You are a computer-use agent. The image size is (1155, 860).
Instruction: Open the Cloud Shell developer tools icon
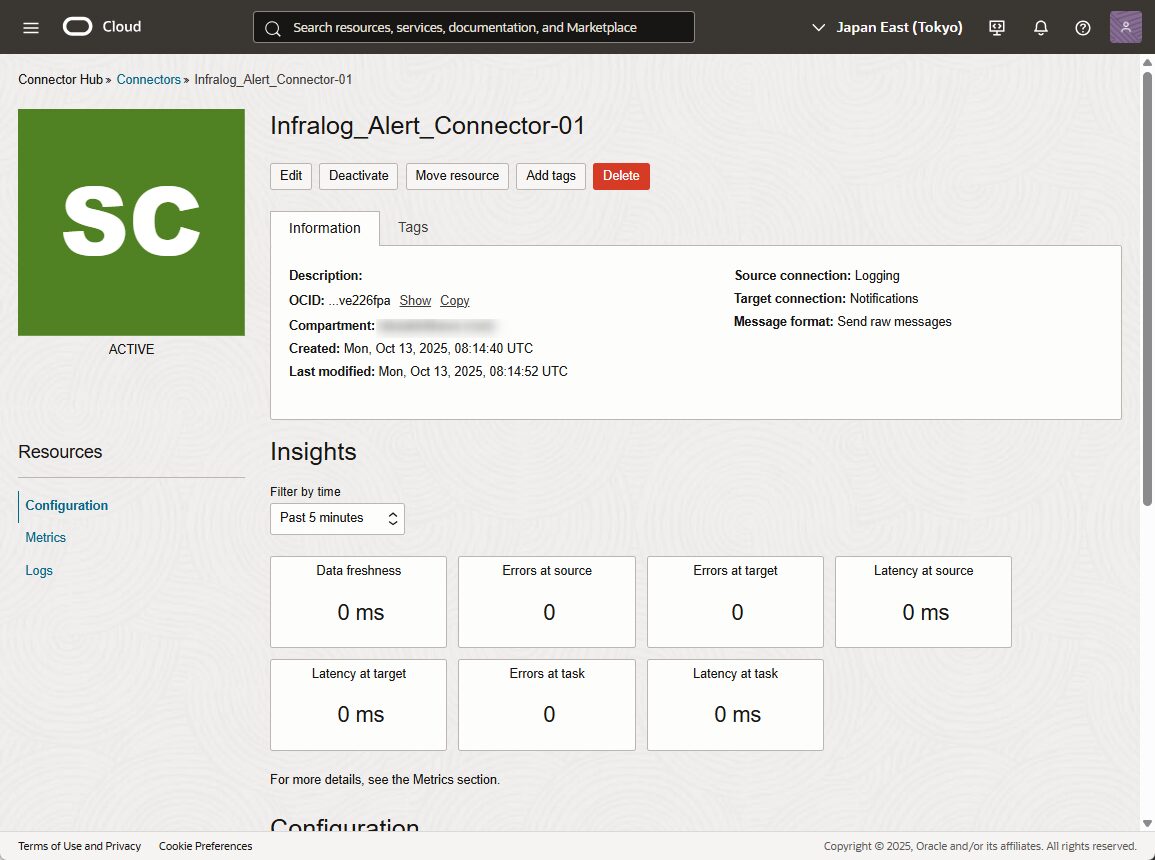997,27
